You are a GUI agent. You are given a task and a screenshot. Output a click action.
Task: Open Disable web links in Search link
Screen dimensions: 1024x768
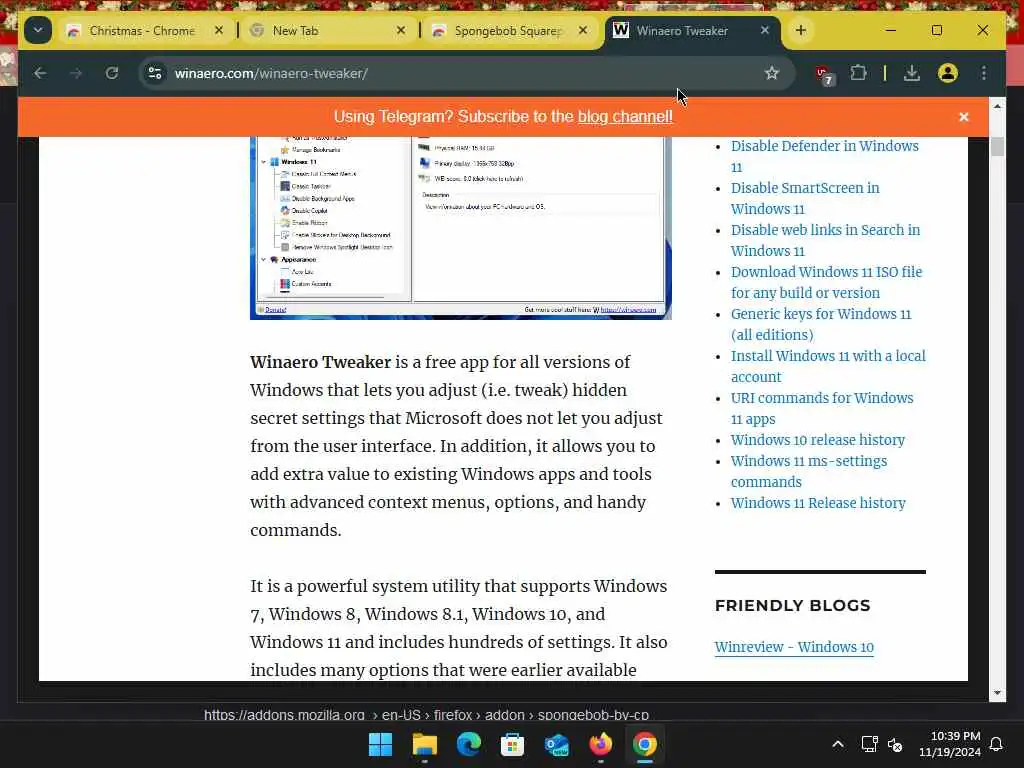(825, 240)
